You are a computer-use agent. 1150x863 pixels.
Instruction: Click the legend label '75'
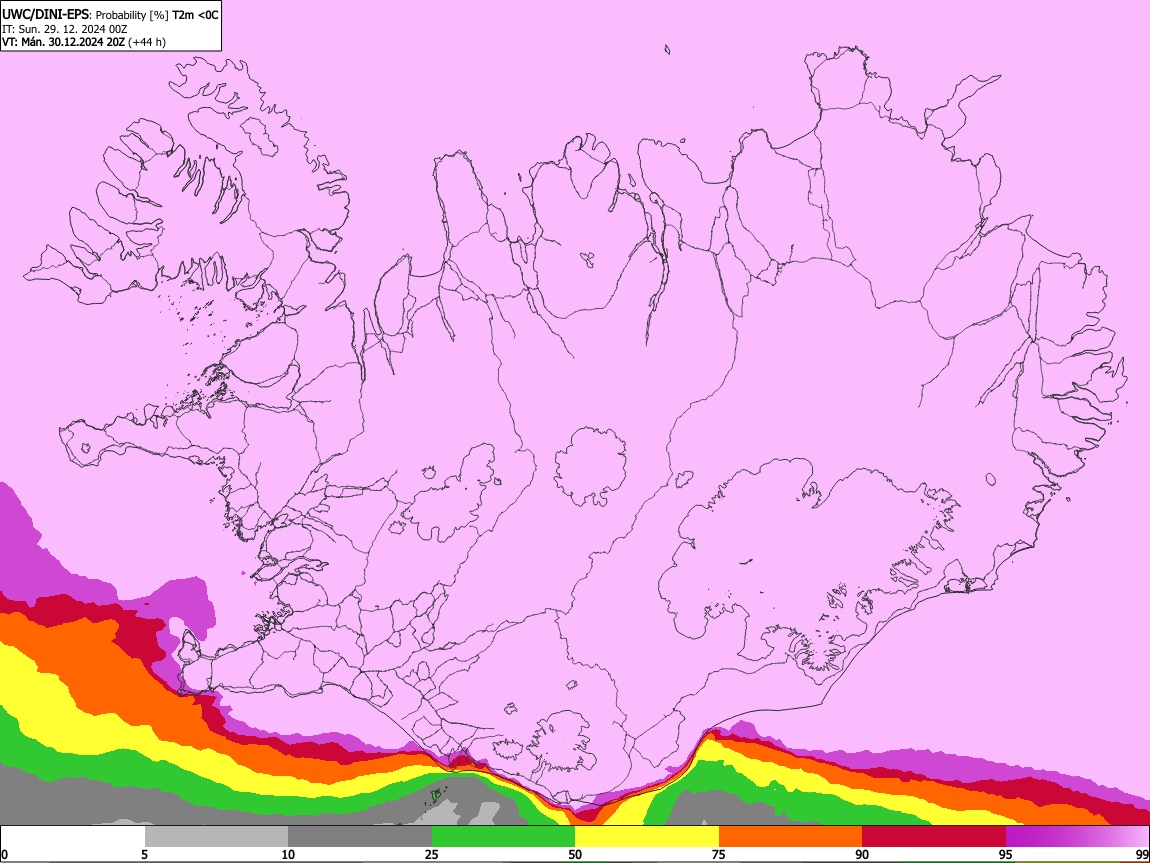[x=719, y=854]
